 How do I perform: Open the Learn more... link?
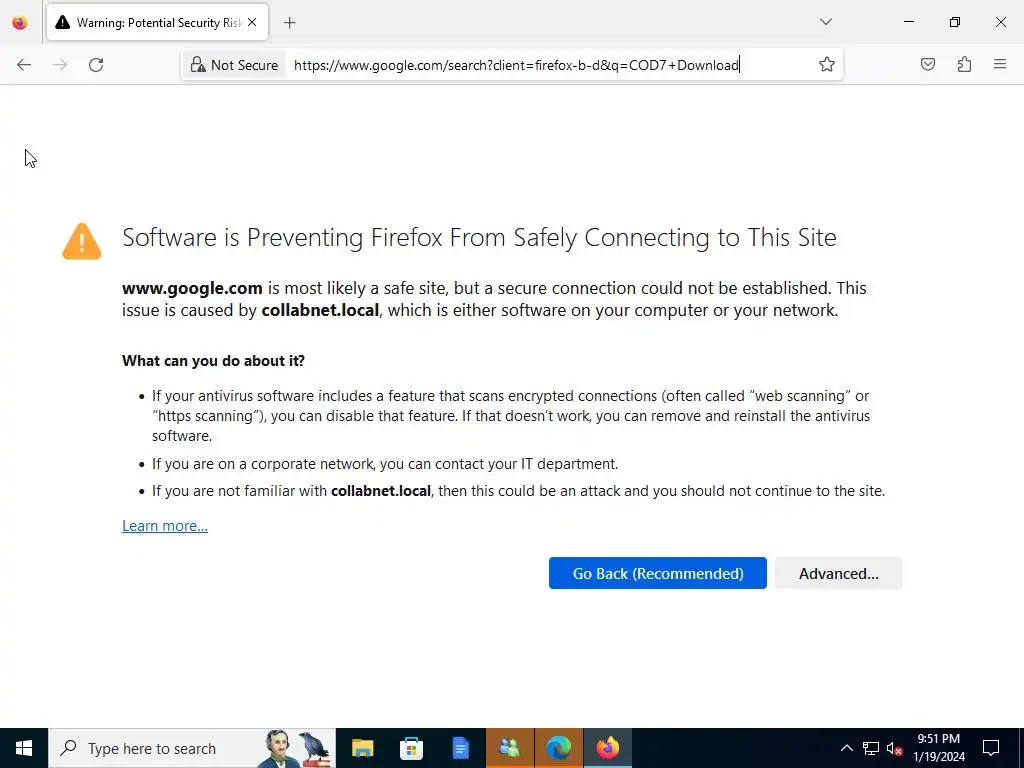165,526
